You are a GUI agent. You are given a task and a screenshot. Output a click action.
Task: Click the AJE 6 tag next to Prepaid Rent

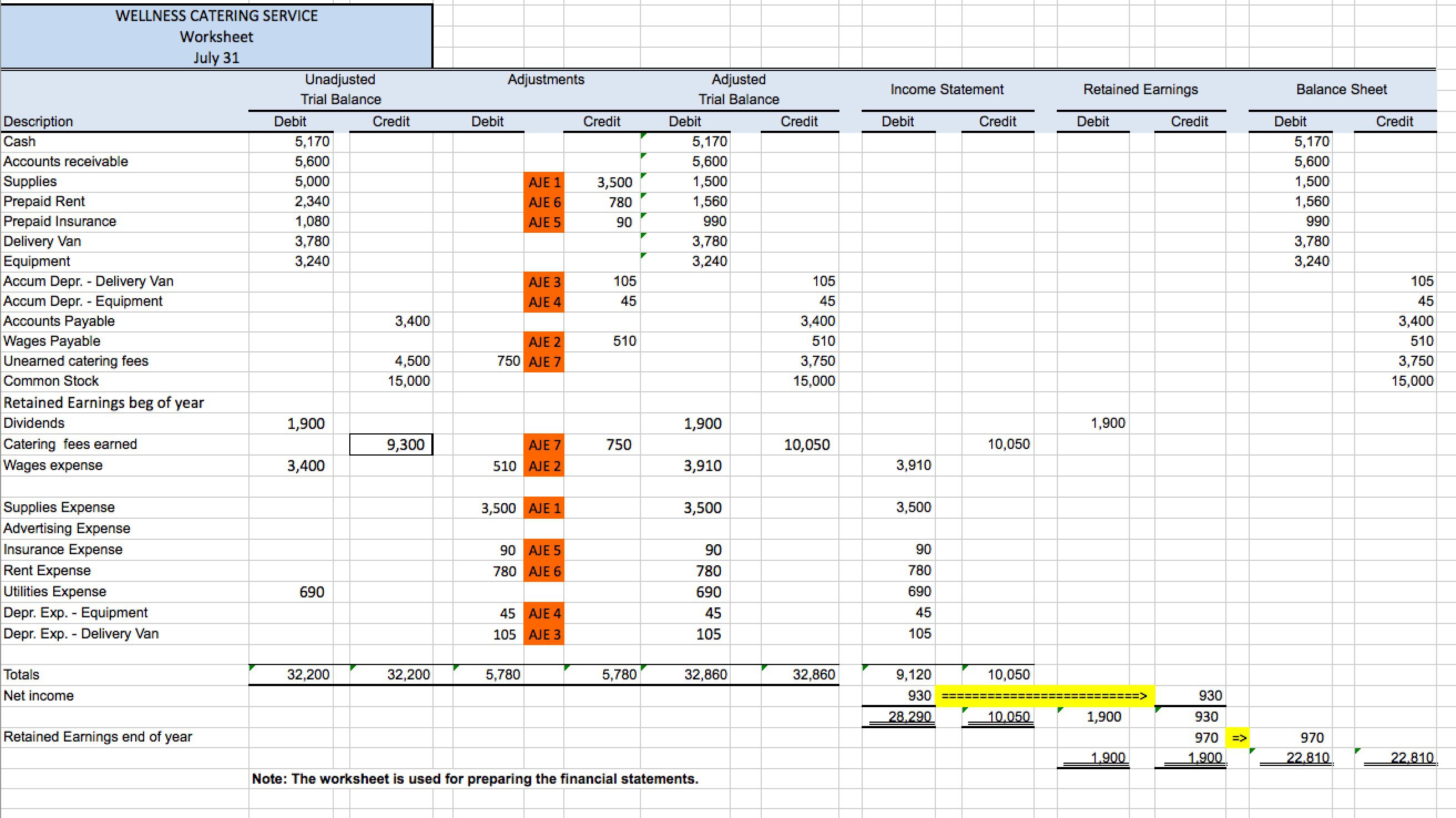tap(544, 202)
